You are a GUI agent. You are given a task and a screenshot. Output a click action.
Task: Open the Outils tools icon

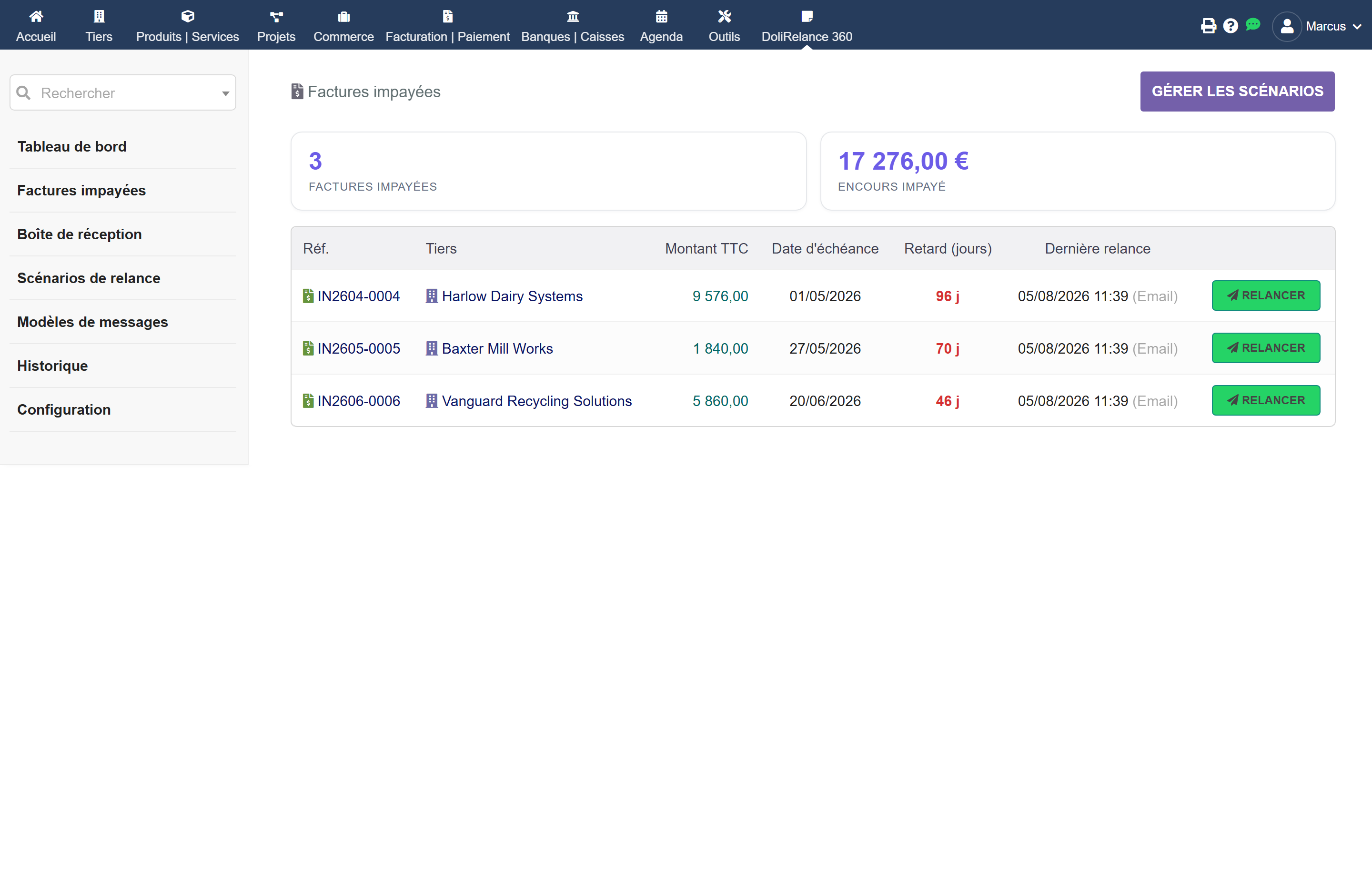pos(724,16)
